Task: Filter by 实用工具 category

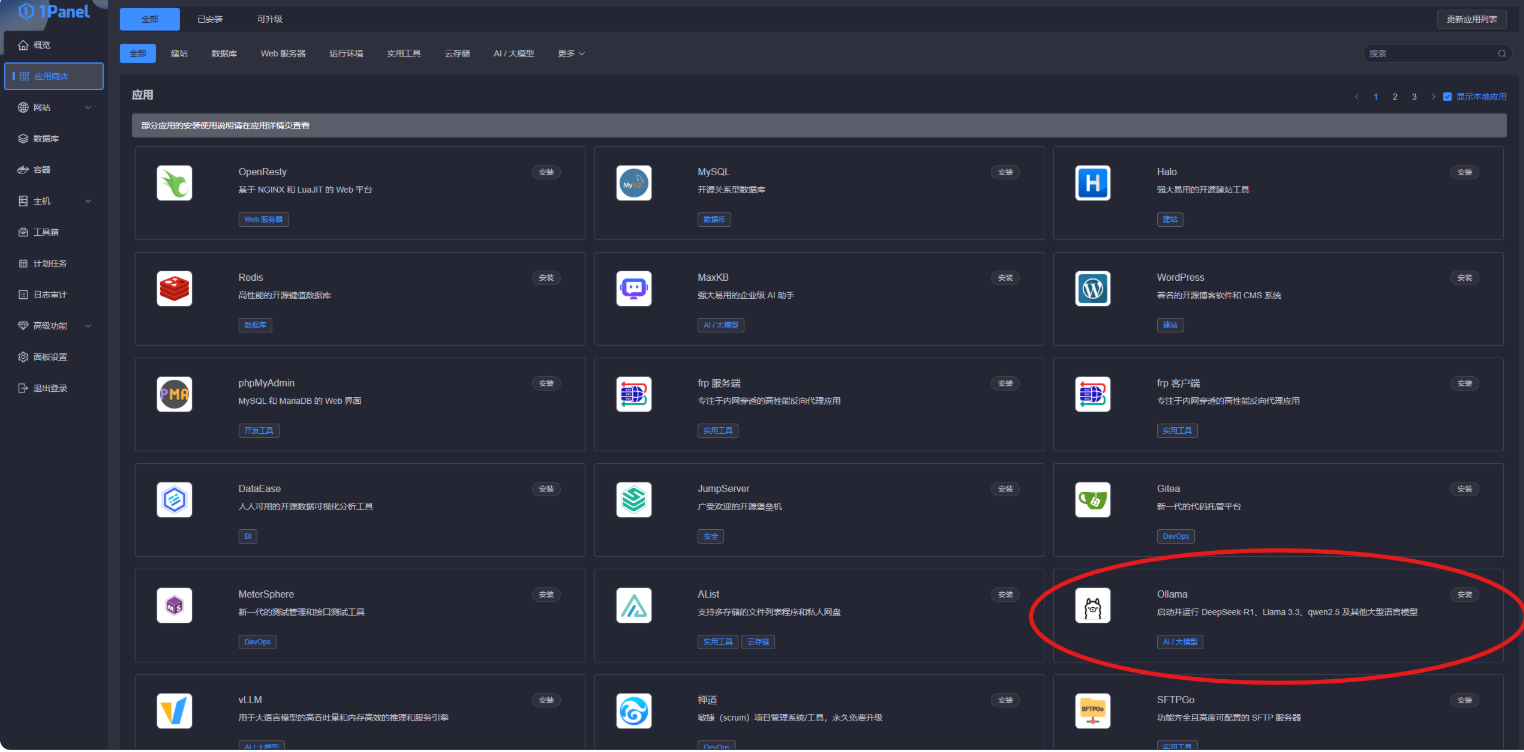Action: pyautogui.click(x=404, y=53)
